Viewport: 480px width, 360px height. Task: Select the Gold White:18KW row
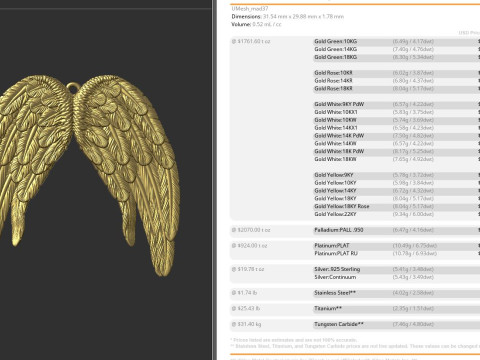tap(397, 159)
